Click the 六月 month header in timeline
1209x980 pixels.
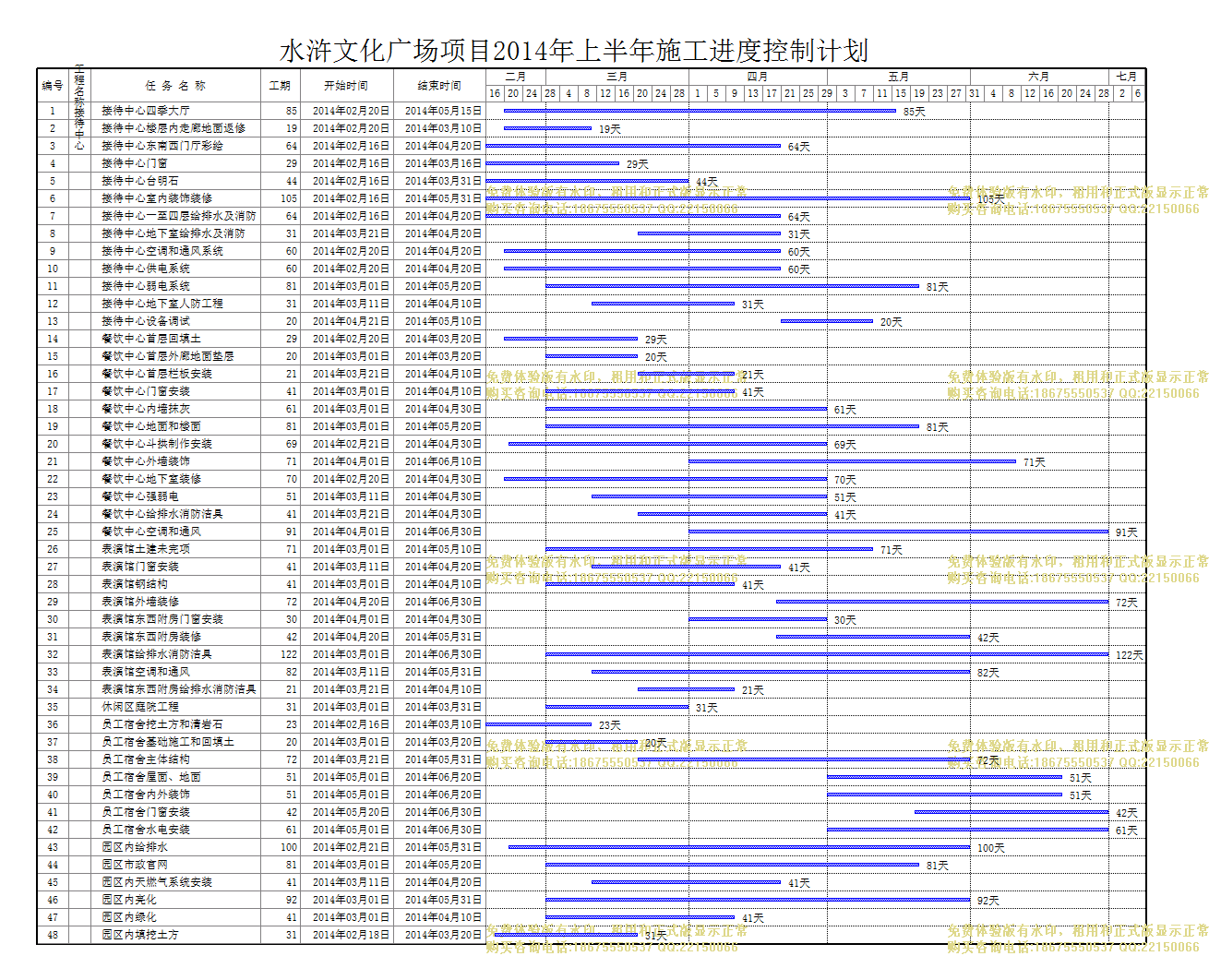[1039, 77]
